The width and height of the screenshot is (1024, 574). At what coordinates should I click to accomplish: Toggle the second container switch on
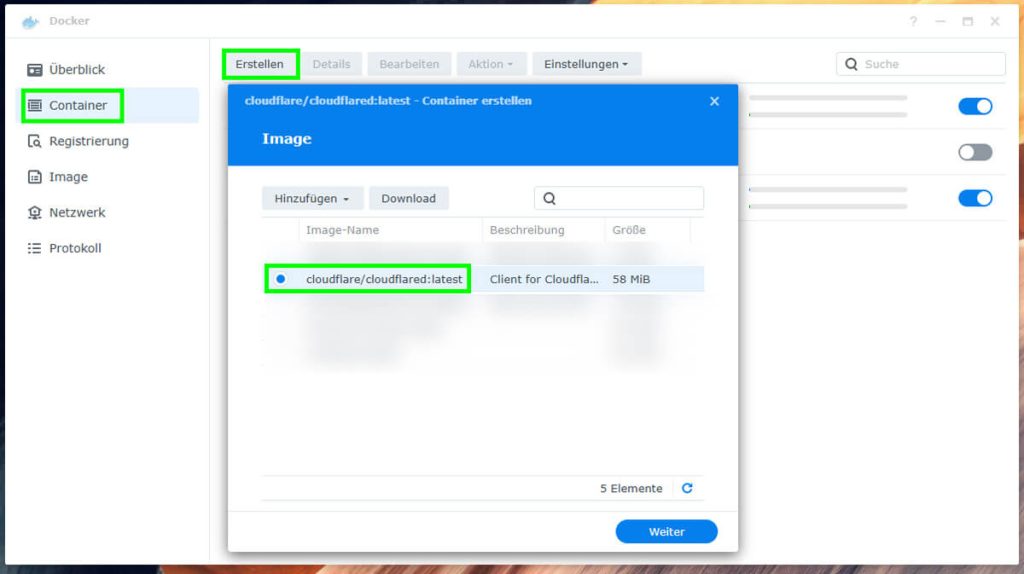pyautogui.click(x=975, y=152)
